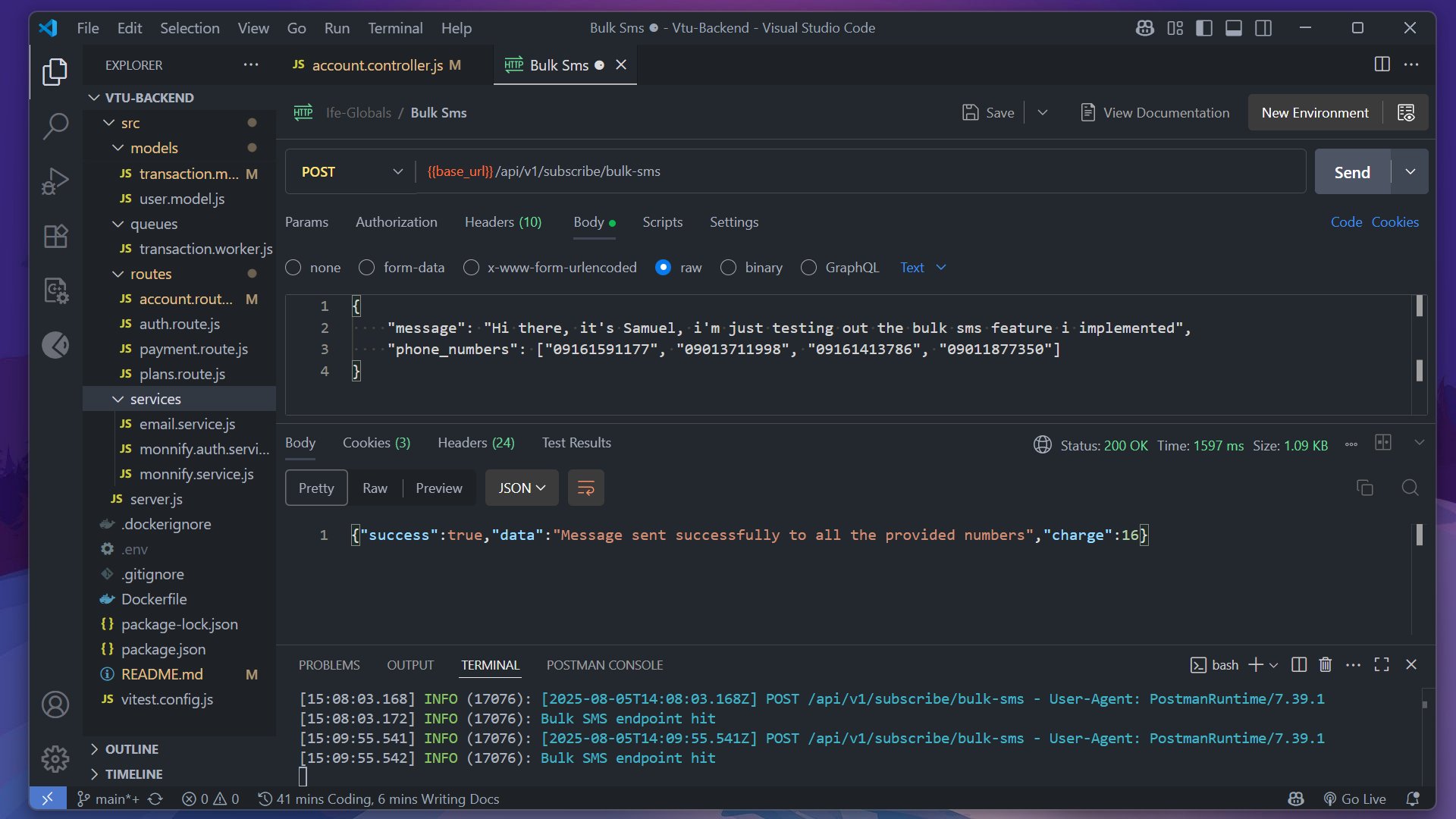Screen dimensions: 1456x819
Task: Click the request URL input field
Action: click(x=857, y=171)
